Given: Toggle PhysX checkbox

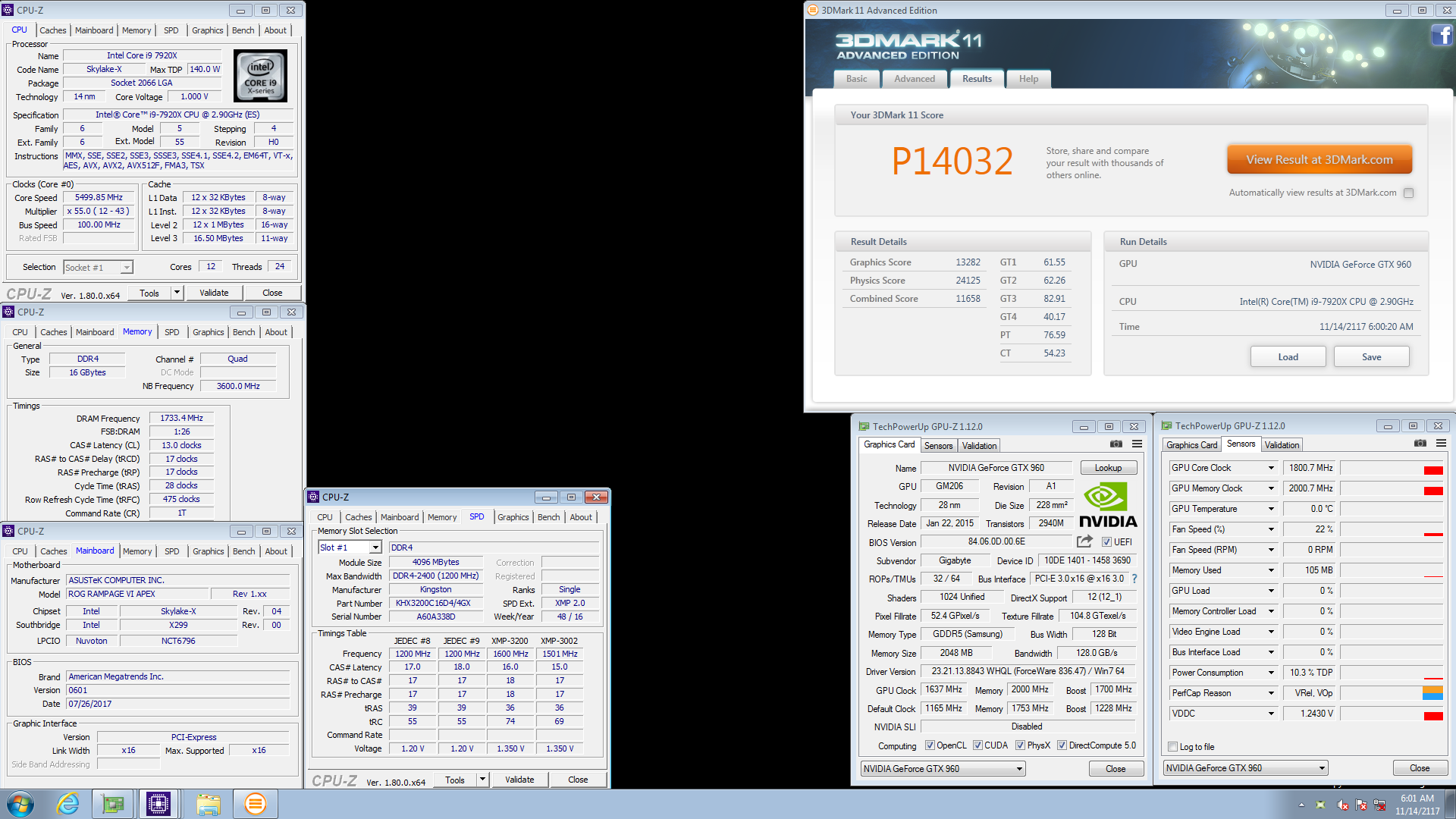Looking at the screenshot, I should tap(1020, 745).
